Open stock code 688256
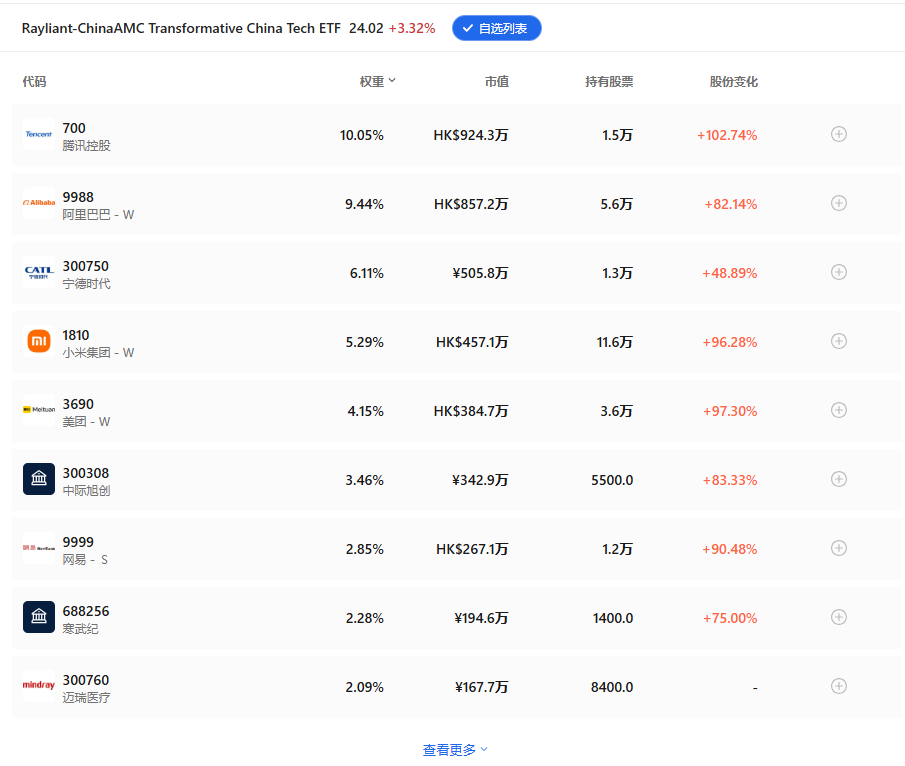The height and width of the screenshot is (766, 905). coord(85,611)
